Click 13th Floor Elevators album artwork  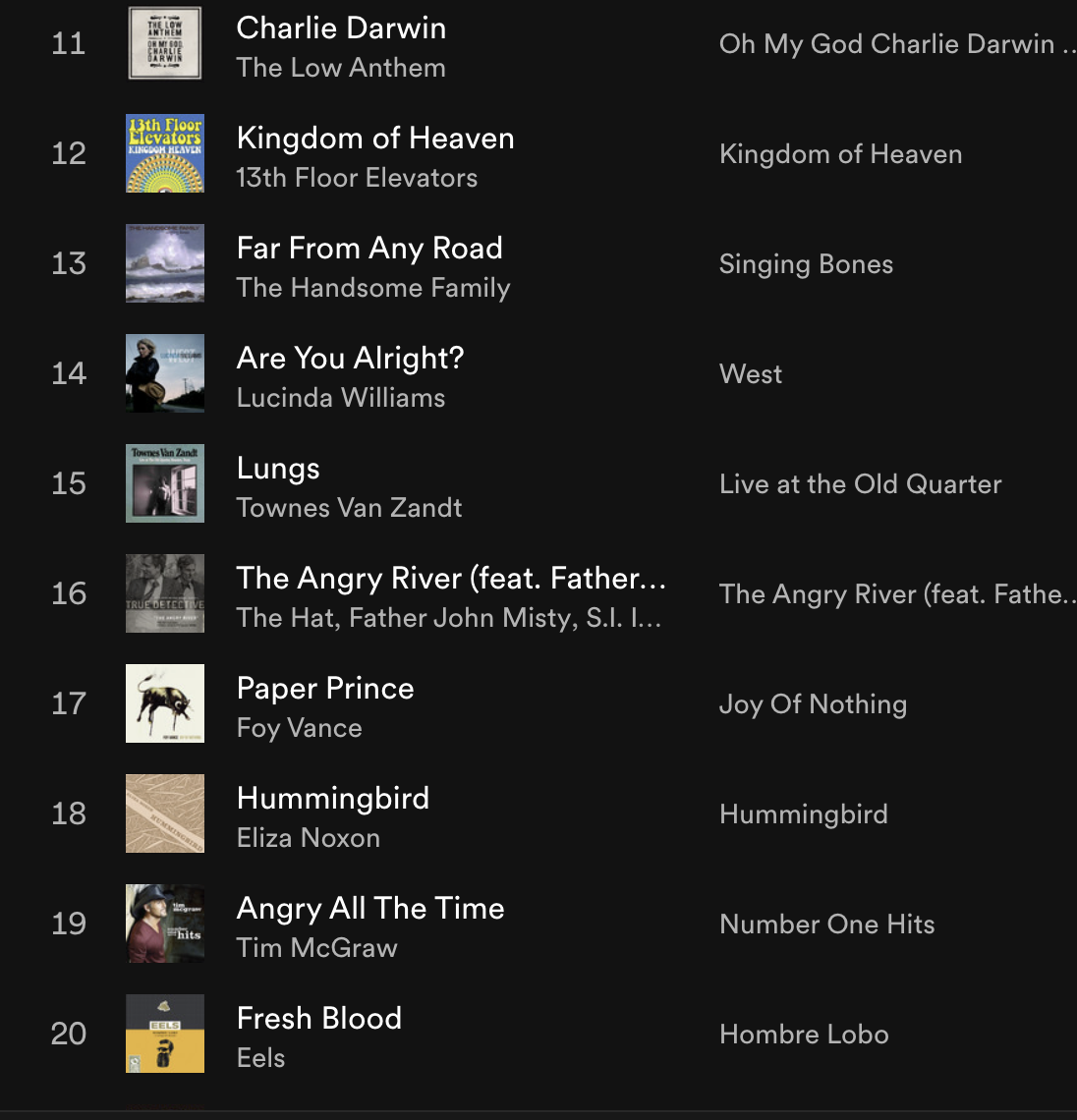click(165, 153)
